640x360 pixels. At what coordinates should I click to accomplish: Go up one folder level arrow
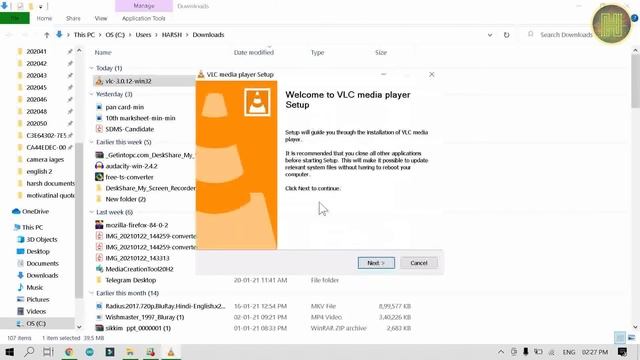pyautogui.click(x=47, y=35)
